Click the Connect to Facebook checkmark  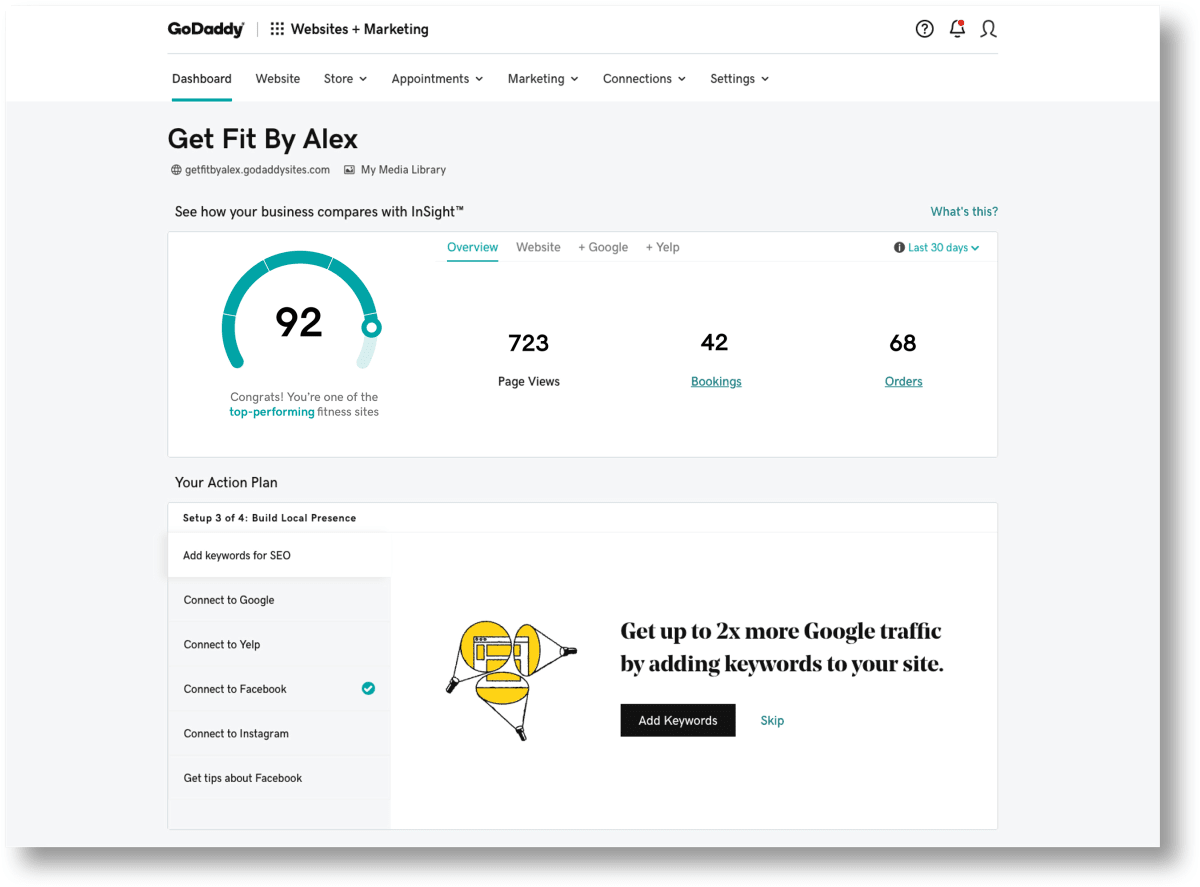pyautogui.click(x=368, y=688)
